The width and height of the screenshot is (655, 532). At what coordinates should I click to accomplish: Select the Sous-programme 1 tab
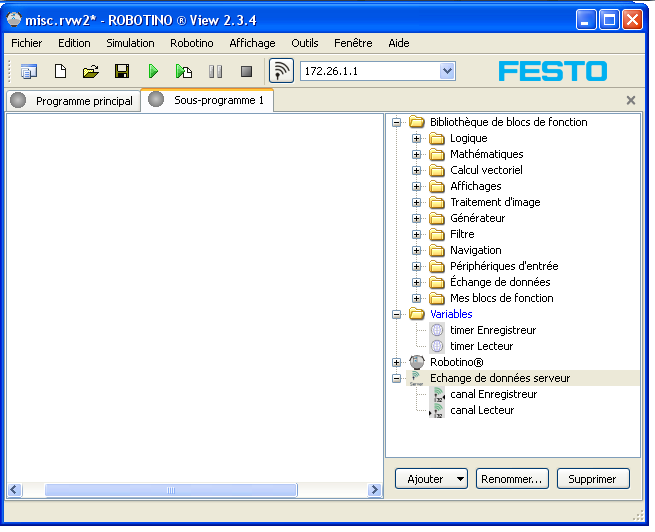pyautogui.click(x=208, y=100)
